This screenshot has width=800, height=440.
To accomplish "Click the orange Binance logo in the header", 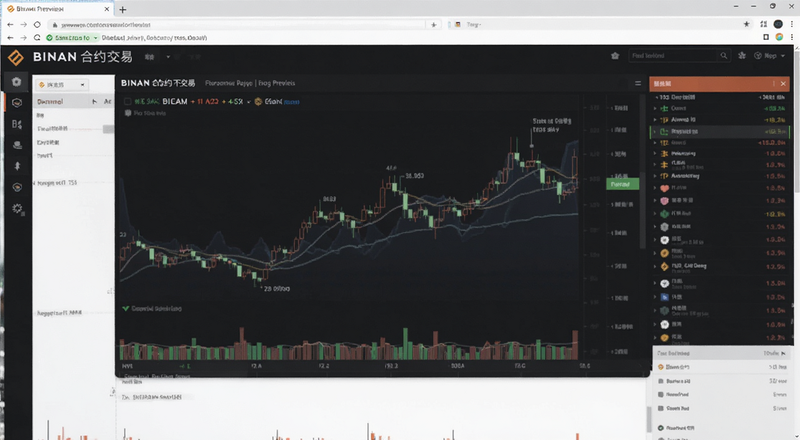I will point(15,57).
